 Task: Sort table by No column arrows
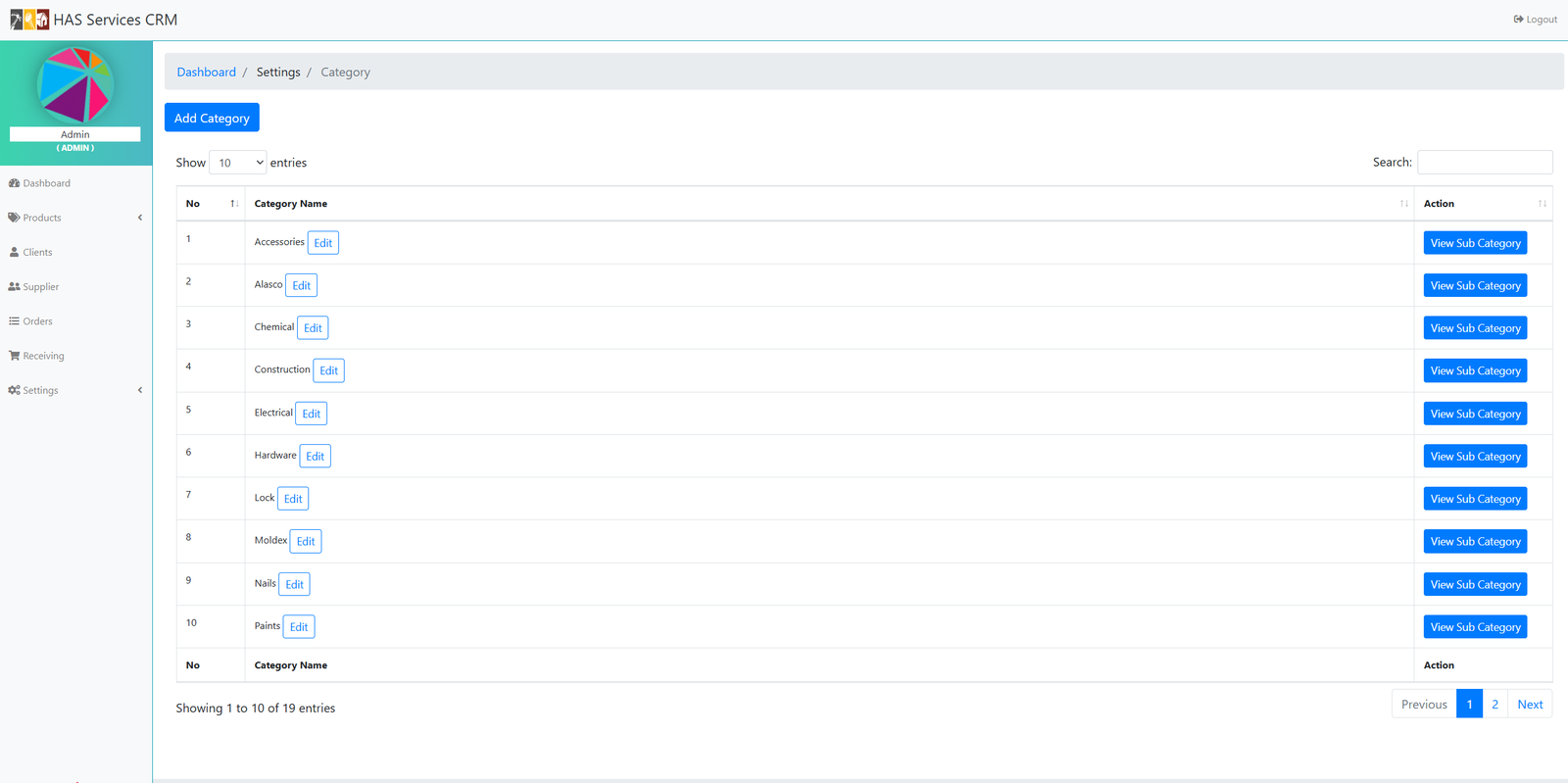point(234,204)
